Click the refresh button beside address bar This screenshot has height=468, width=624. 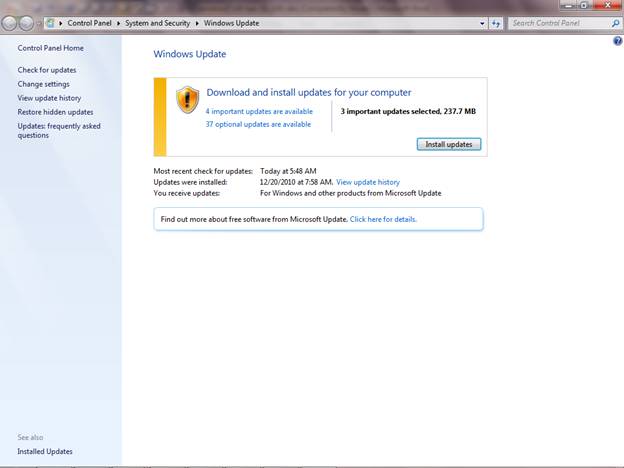pyautogui.click(x=495, y=23)
